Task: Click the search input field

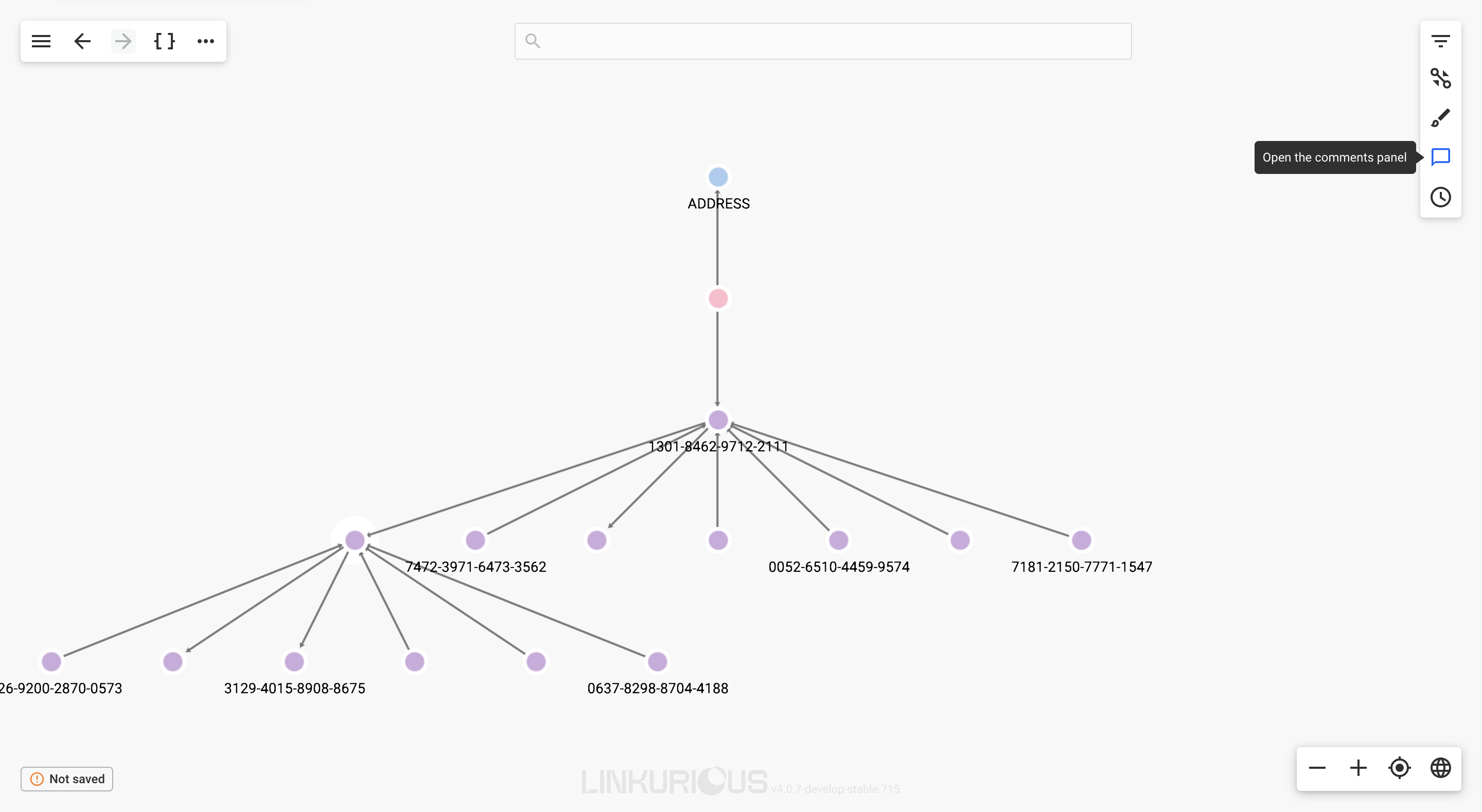Action: click(x=822, y=41)
